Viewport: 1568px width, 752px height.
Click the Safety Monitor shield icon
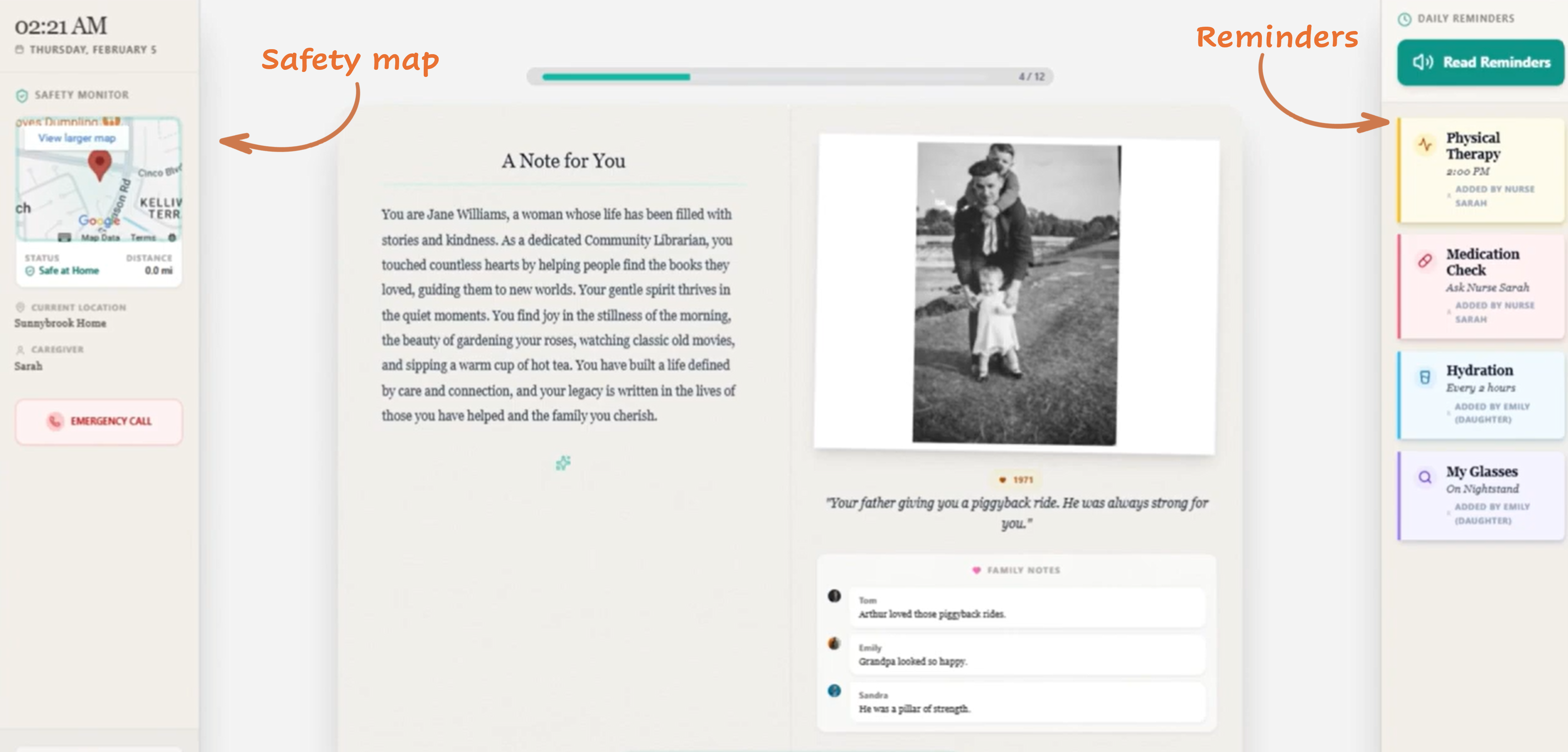22,95
